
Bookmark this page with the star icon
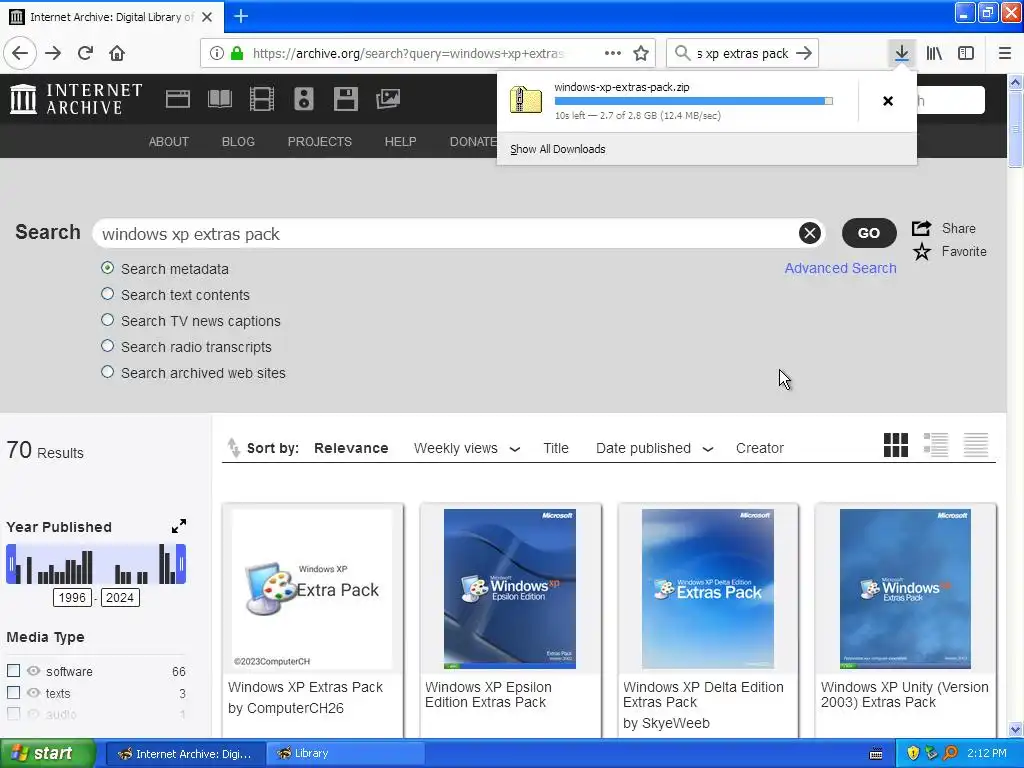[x=641, y=53]
